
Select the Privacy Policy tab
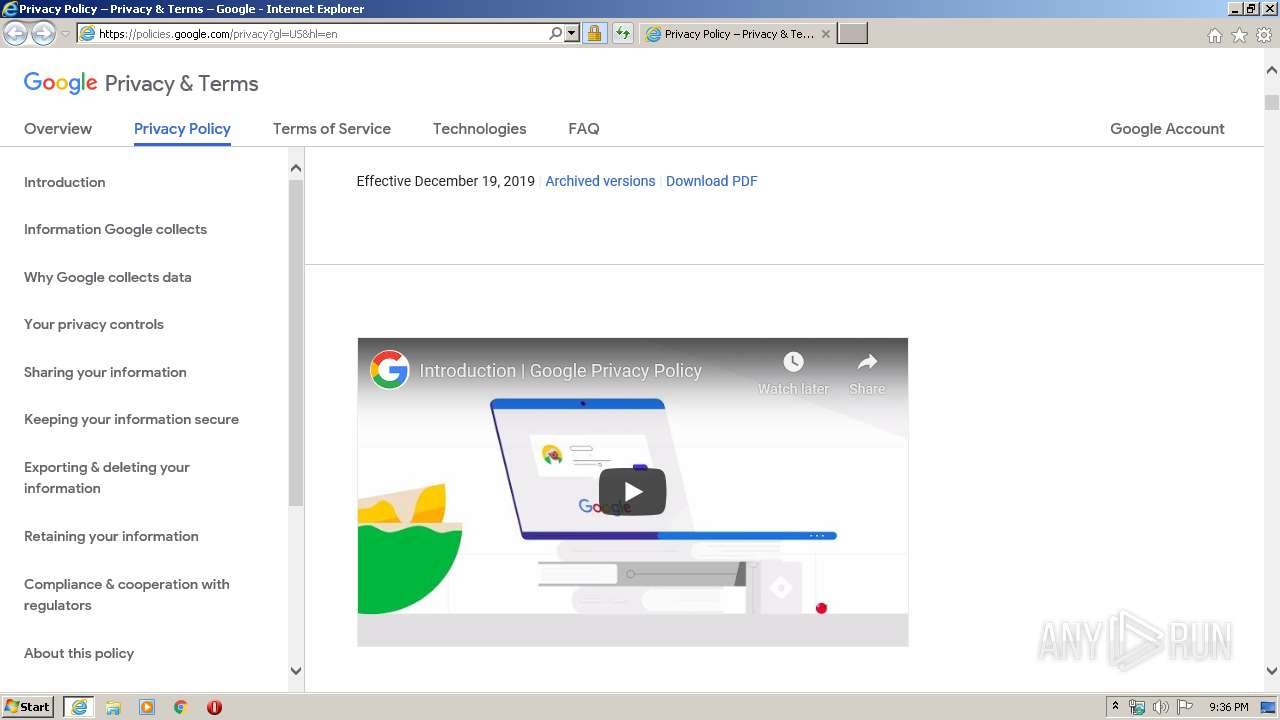pos(182,129)
